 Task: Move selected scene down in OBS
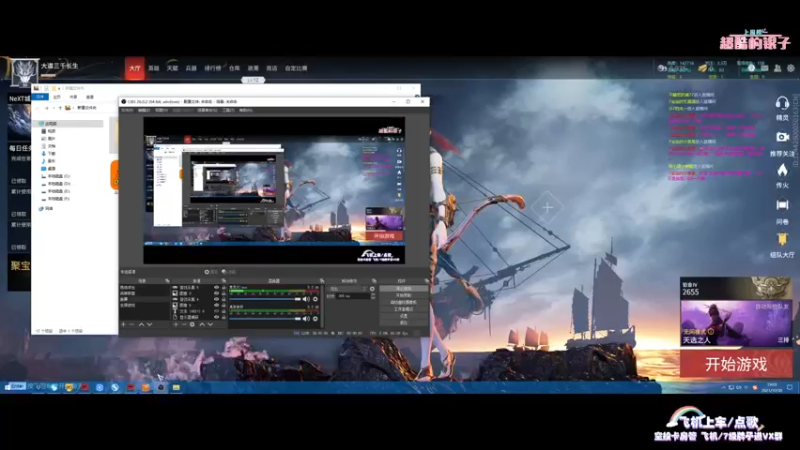click(x=149, y=324)
